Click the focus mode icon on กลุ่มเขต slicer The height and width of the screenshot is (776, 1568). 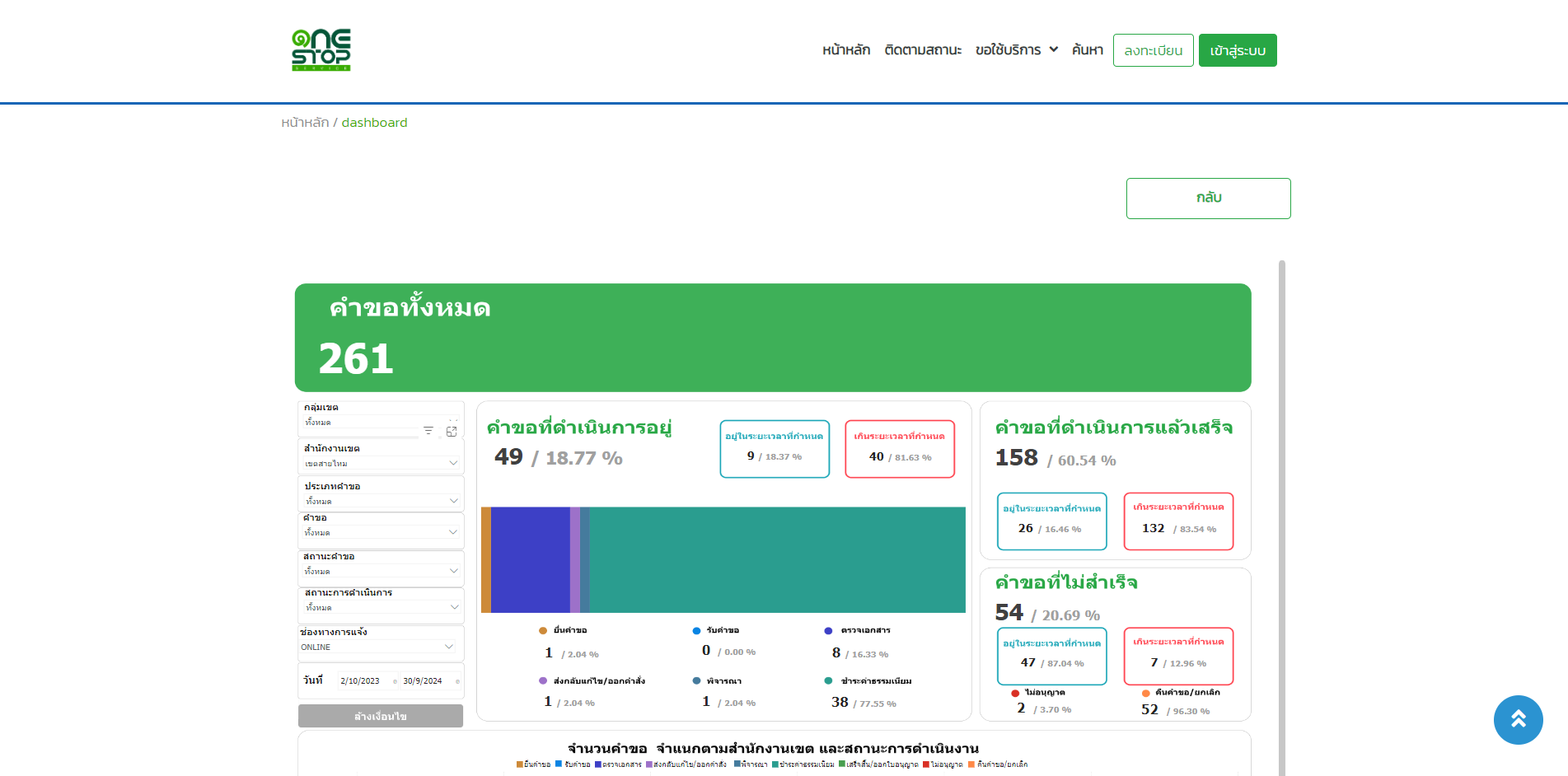coord(452,431)
